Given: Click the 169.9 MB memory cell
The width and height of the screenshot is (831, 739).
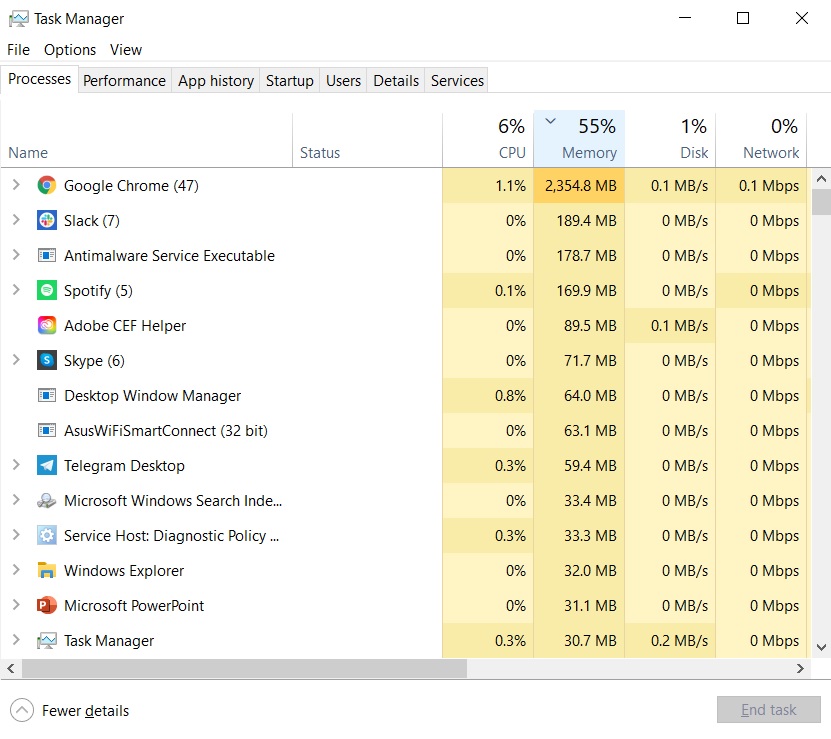Looking at the screenshot, I should 579,291.
